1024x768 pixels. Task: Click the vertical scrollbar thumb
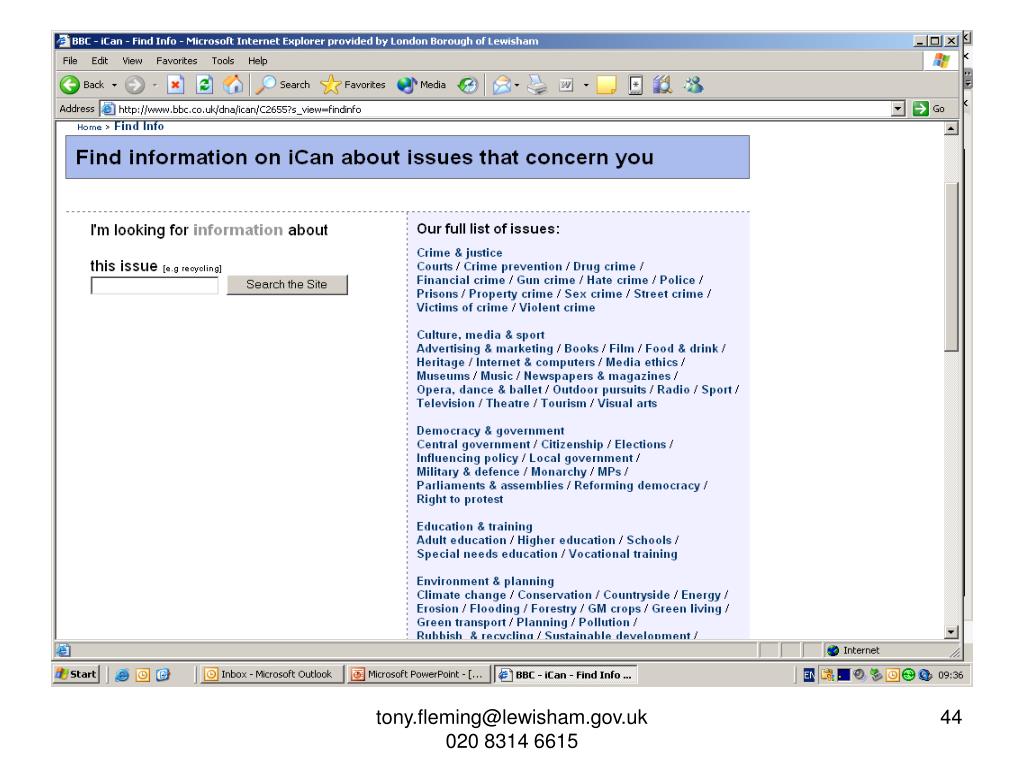pyautogui.click(x=951, y=266)
